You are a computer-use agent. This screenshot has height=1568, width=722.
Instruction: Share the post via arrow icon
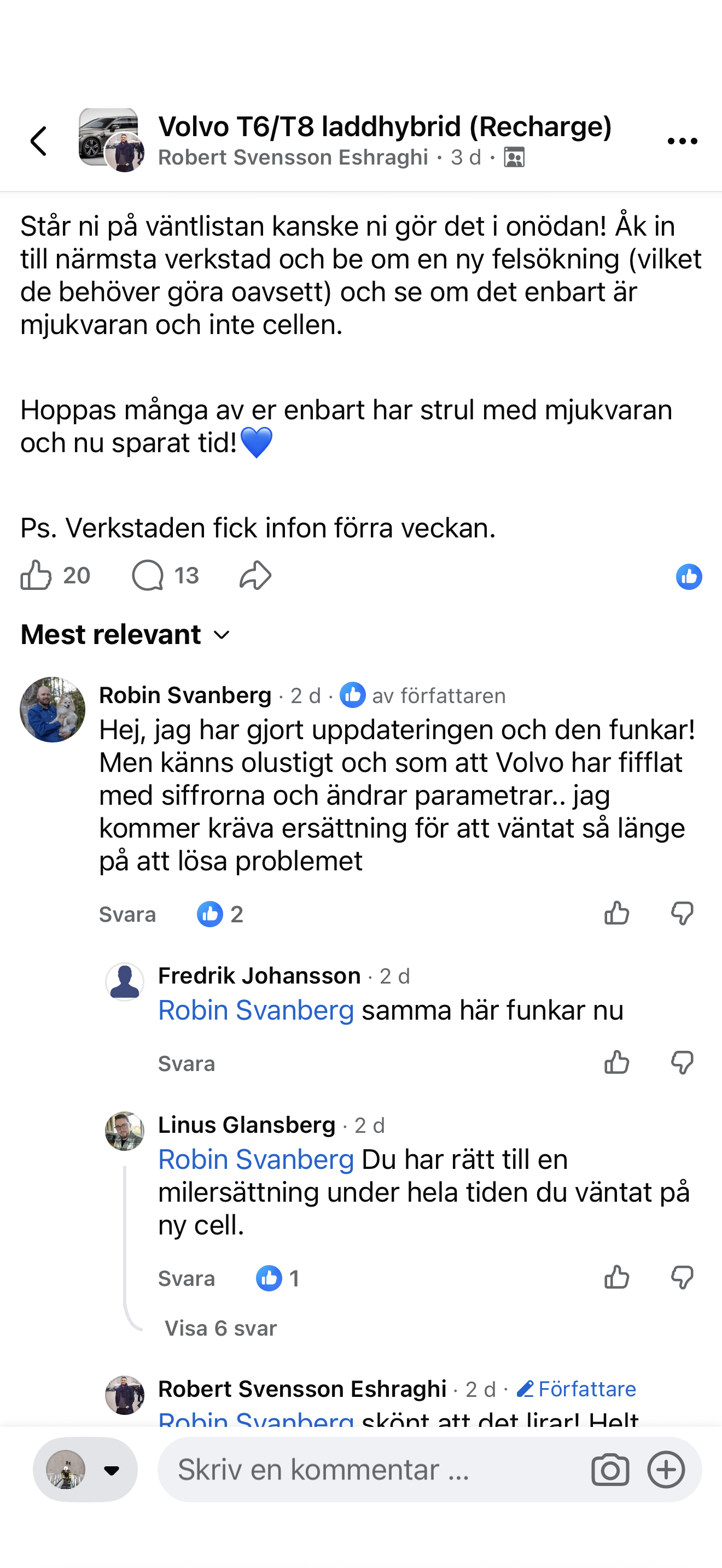click(x=255, y=575)
